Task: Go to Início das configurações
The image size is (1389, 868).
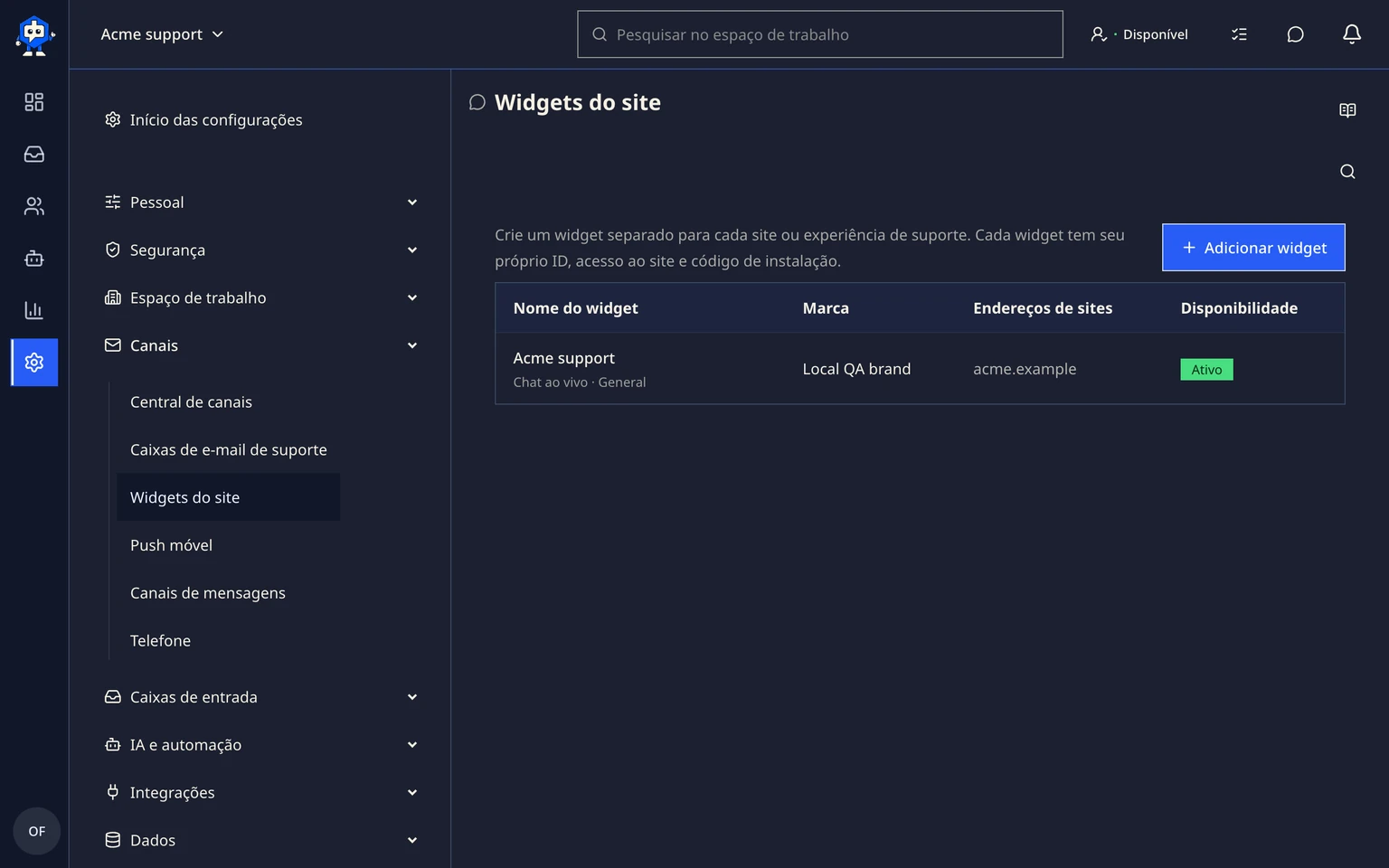Action: 203,120
